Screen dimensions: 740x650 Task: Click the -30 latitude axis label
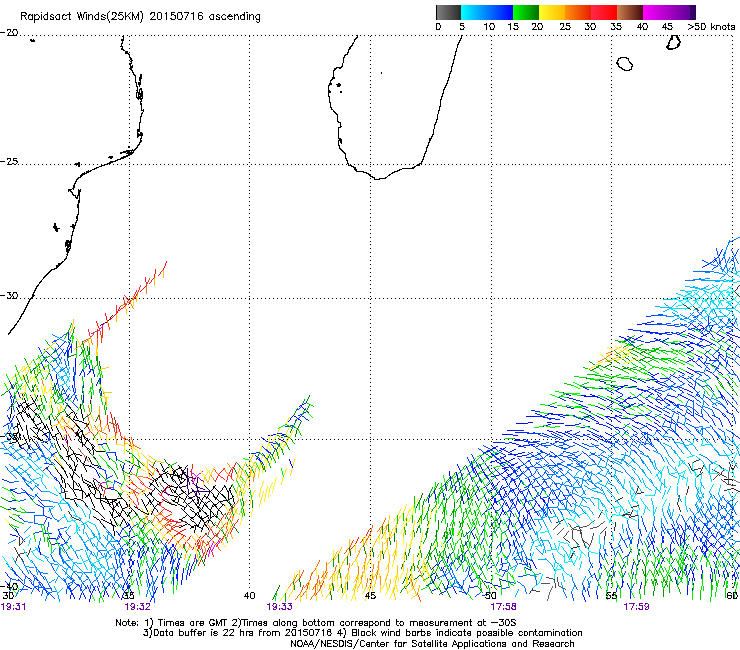coord(9,296)
